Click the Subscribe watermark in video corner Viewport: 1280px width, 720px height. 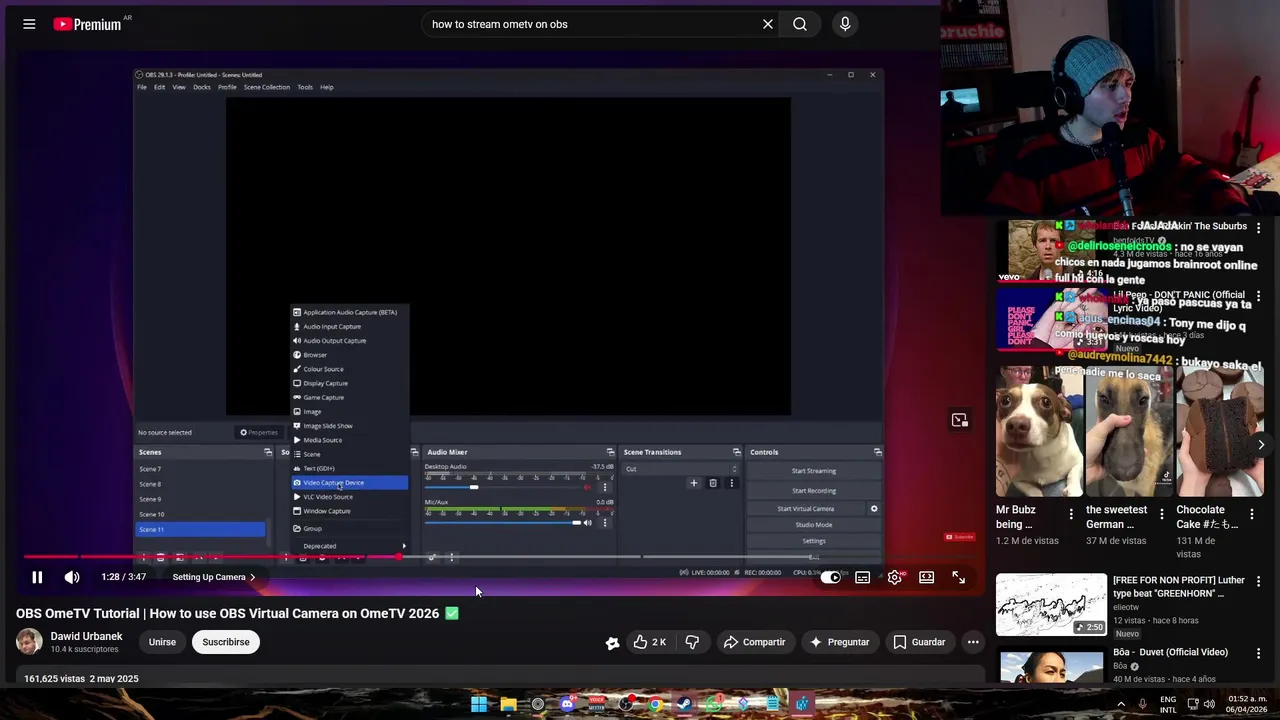[x=960, y=537]
